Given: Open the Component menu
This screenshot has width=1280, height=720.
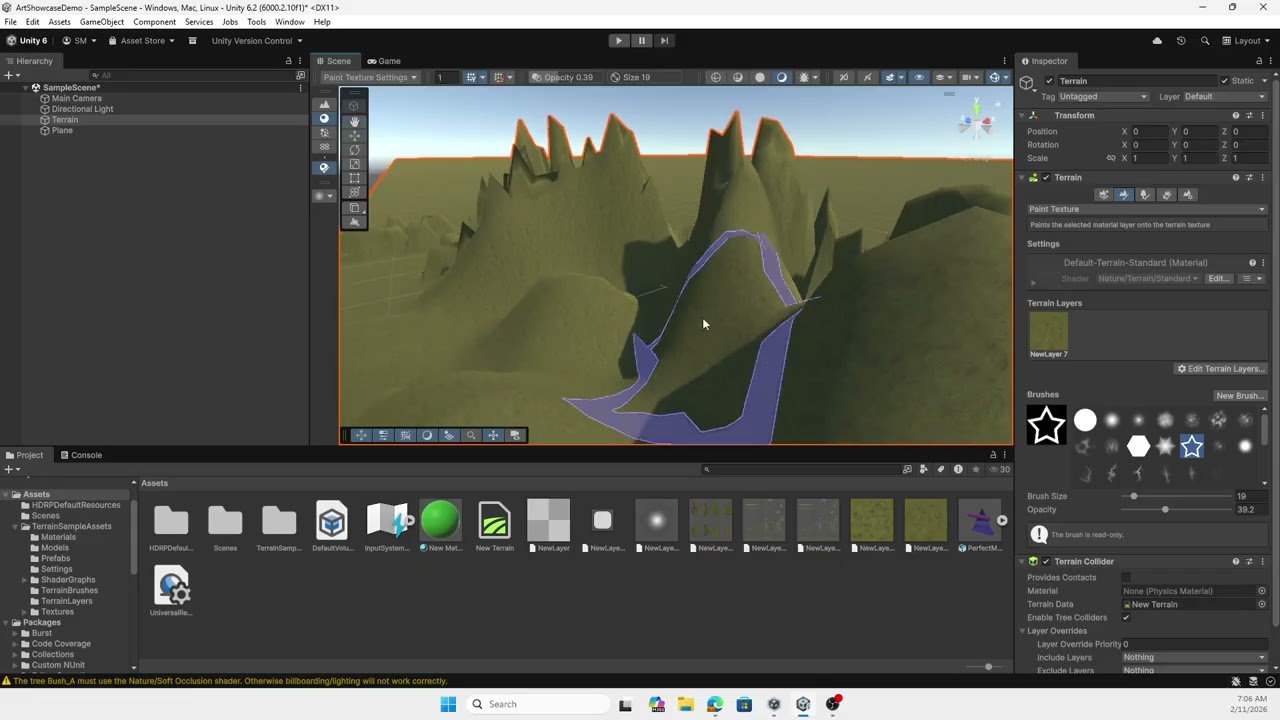Looking at the screenshot, I should click(x=154, y=22).
